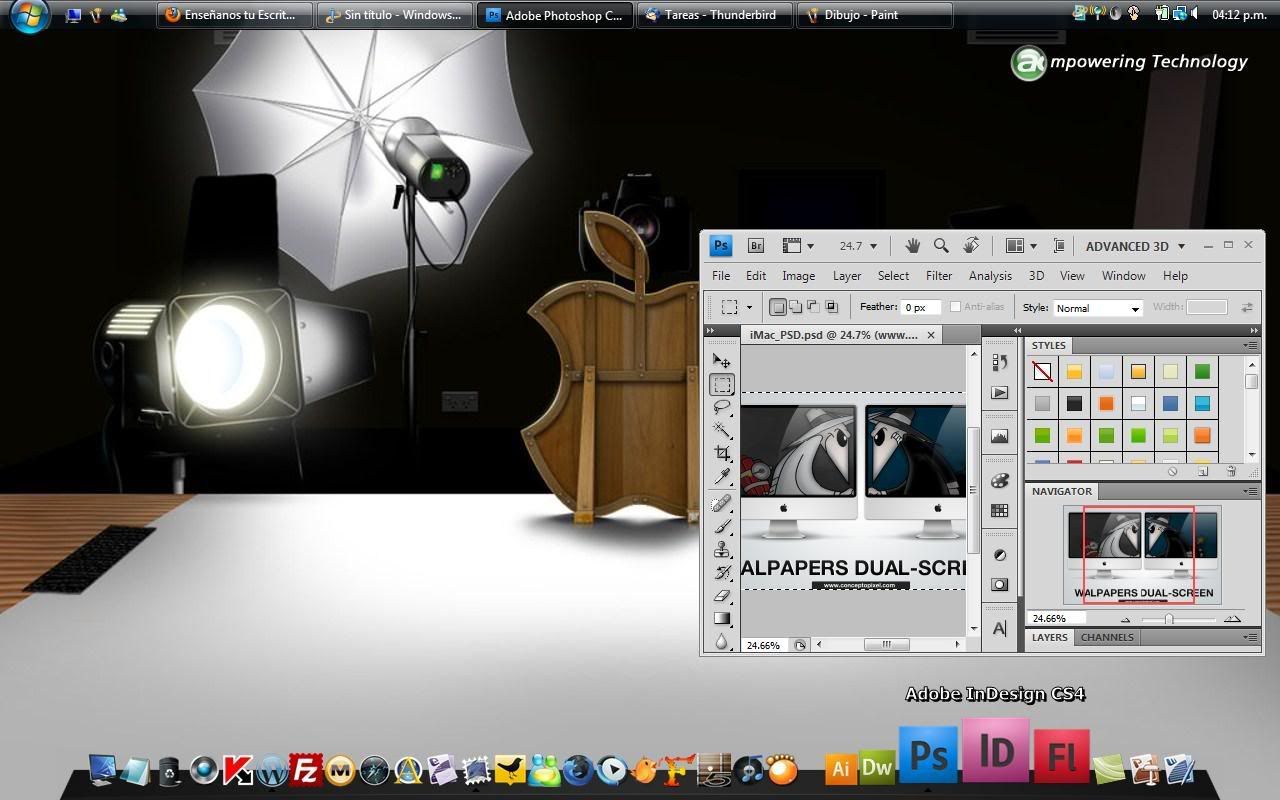Open the collapsed Histogram panel icon
Viewport: 1280px width, 800px height.
999,437
